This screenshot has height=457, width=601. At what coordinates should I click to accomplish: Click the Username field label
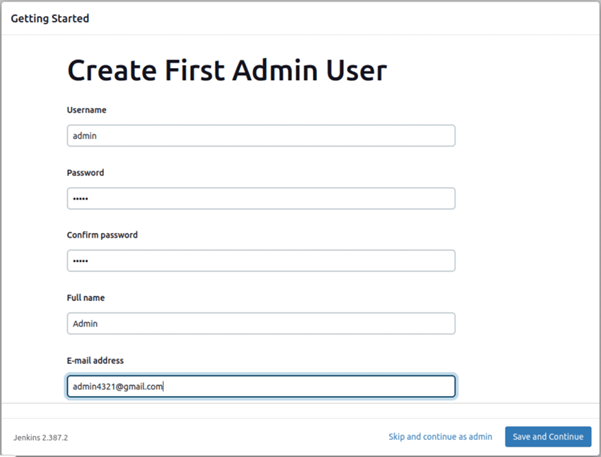[87, 110]
